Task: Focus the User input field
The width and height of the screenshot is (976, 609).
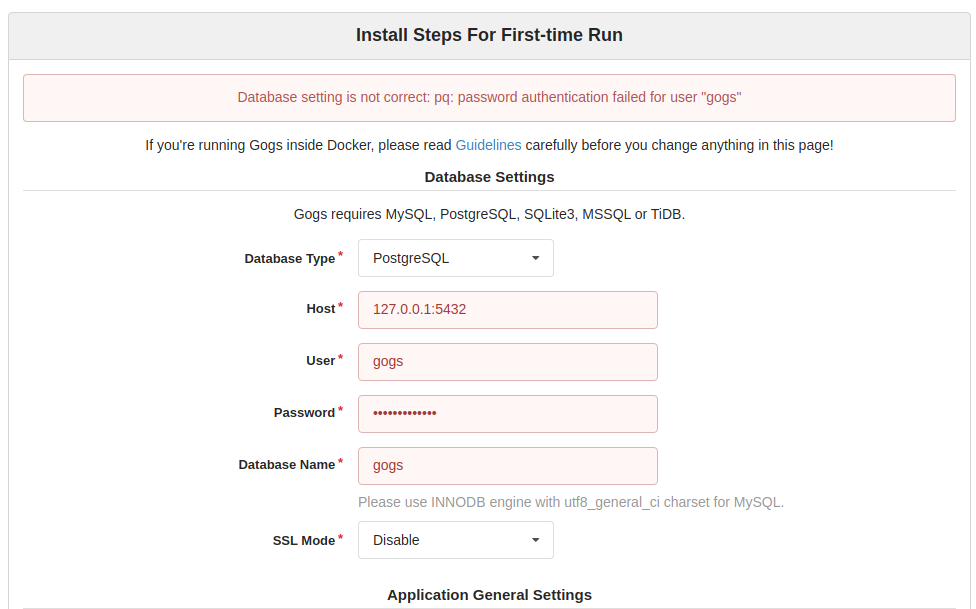Action: pos(507,362)
